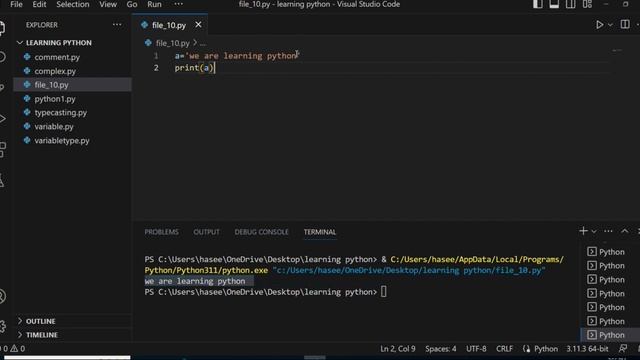The height and width of the screenshot is (360, 640).
Task: Open the feedback icon in status bar
Action: click(x=622, y=349)
